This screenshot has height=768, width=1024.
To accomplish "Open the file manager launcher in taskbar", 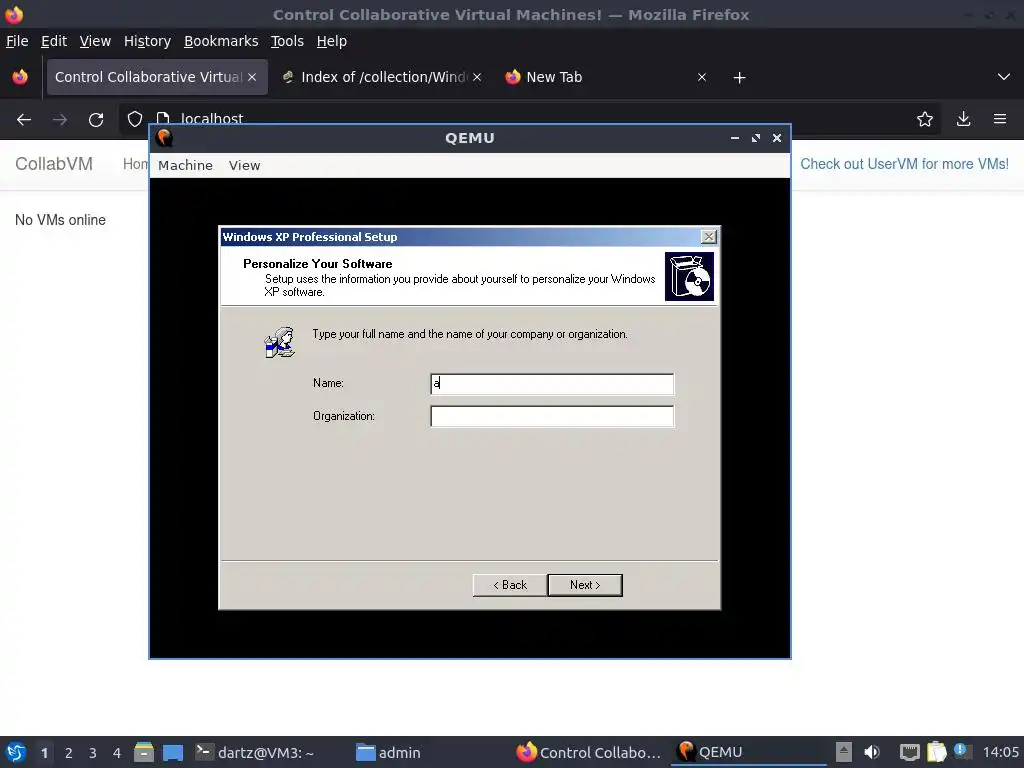I will [x=144, y=752].
